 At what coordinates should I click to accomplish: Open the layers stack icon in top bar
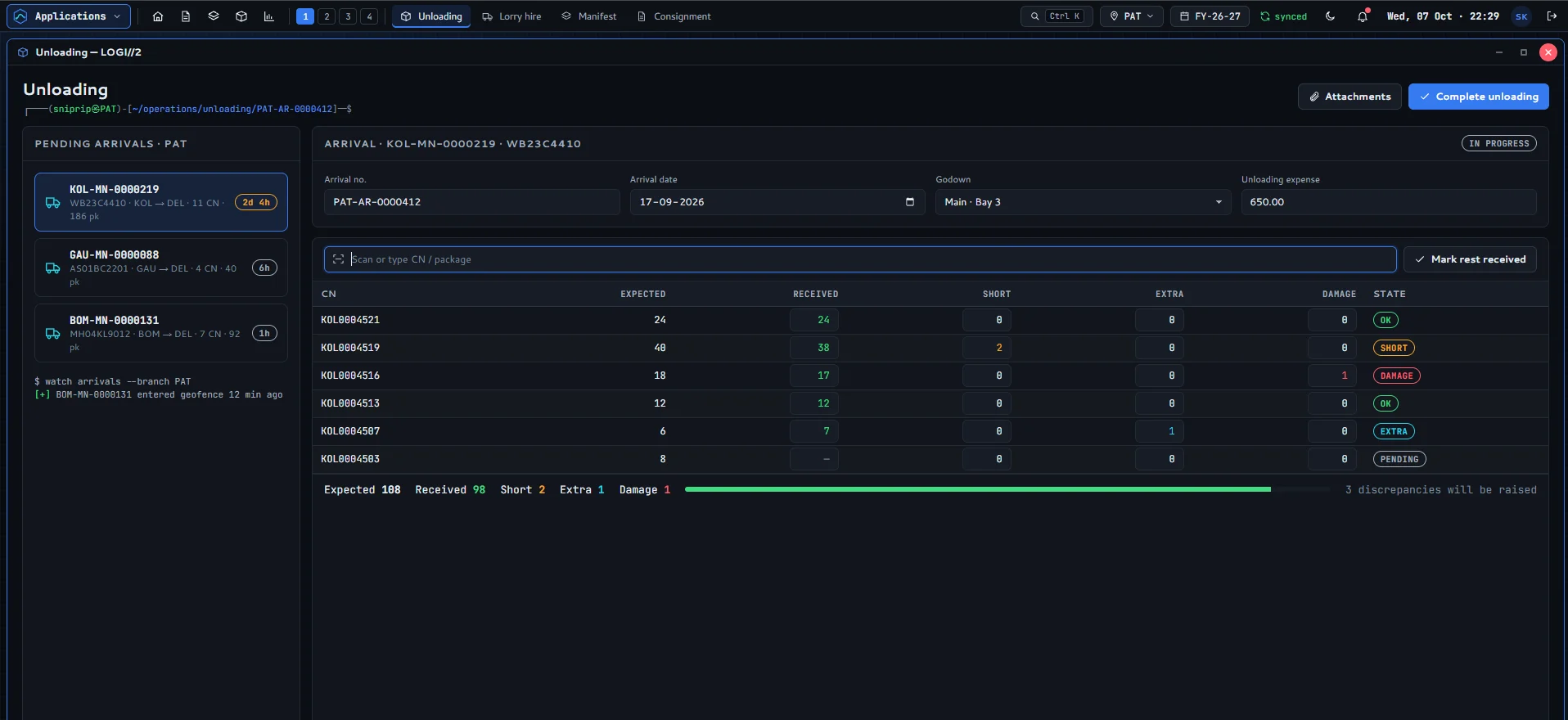pos(214,16)
